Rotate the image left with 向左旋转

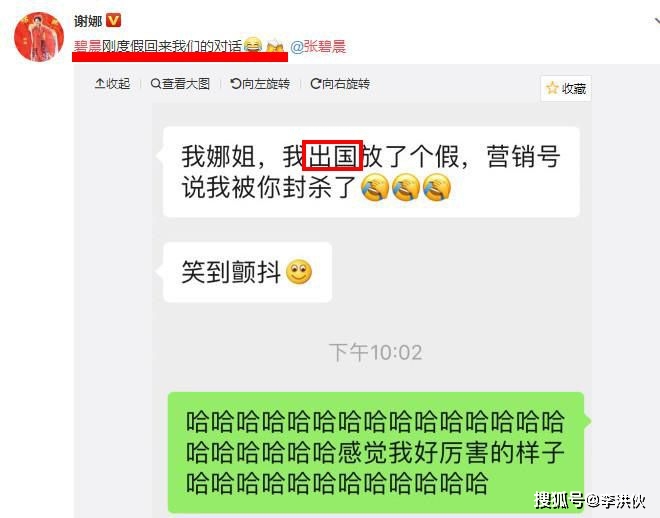point(260,84)
